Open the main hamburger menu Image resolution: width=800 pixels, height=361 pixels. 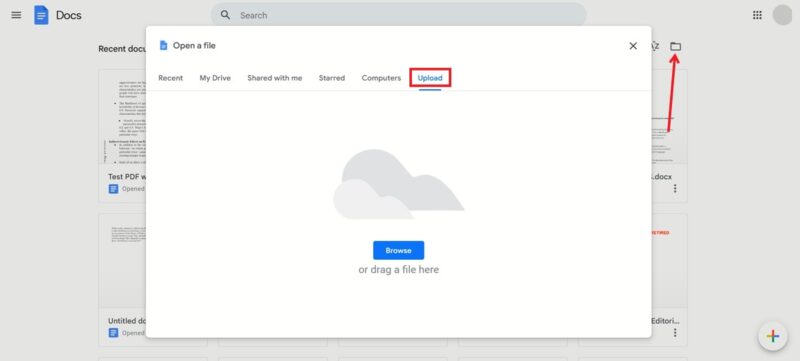[16, 15]
